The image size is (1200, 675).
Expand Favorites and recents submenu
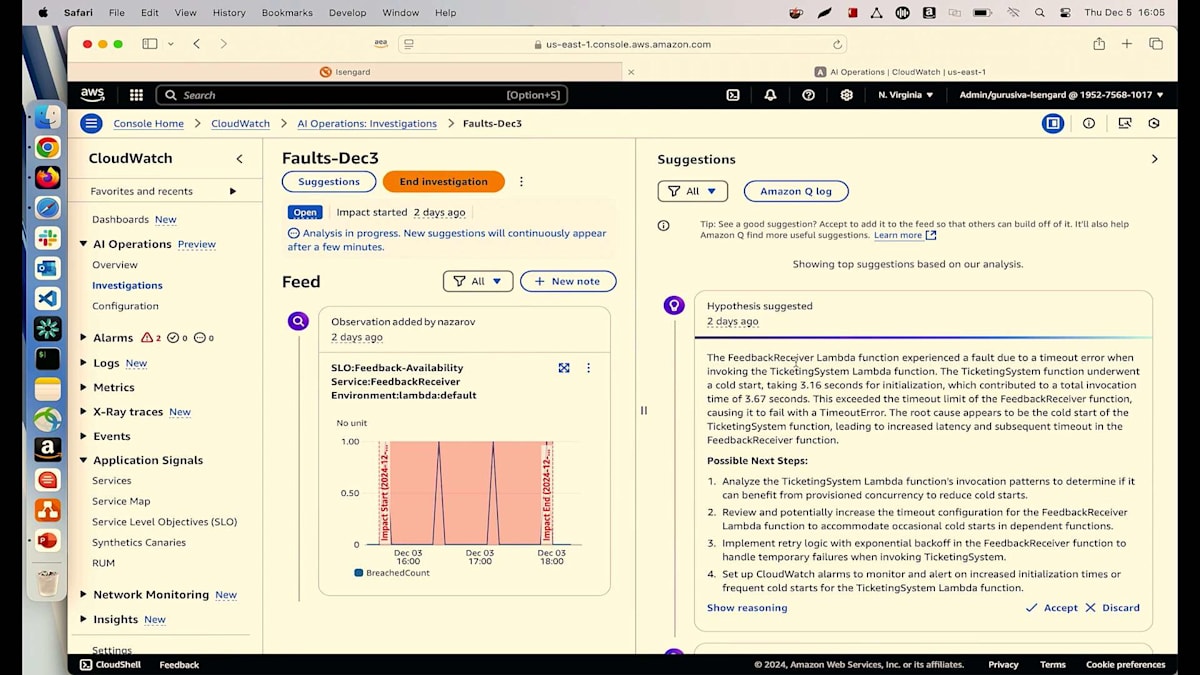[233, 191]
